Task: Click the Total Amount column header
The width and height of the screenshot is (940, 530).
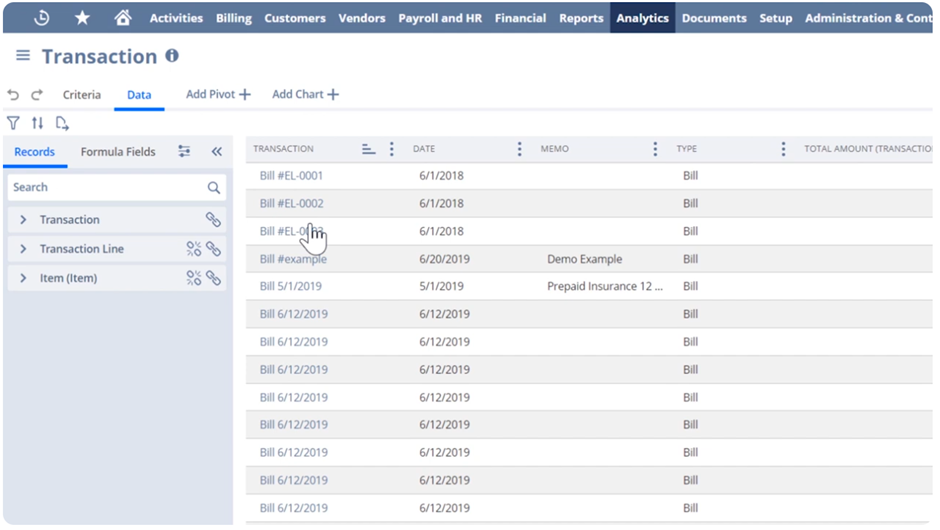Action: 868,149
